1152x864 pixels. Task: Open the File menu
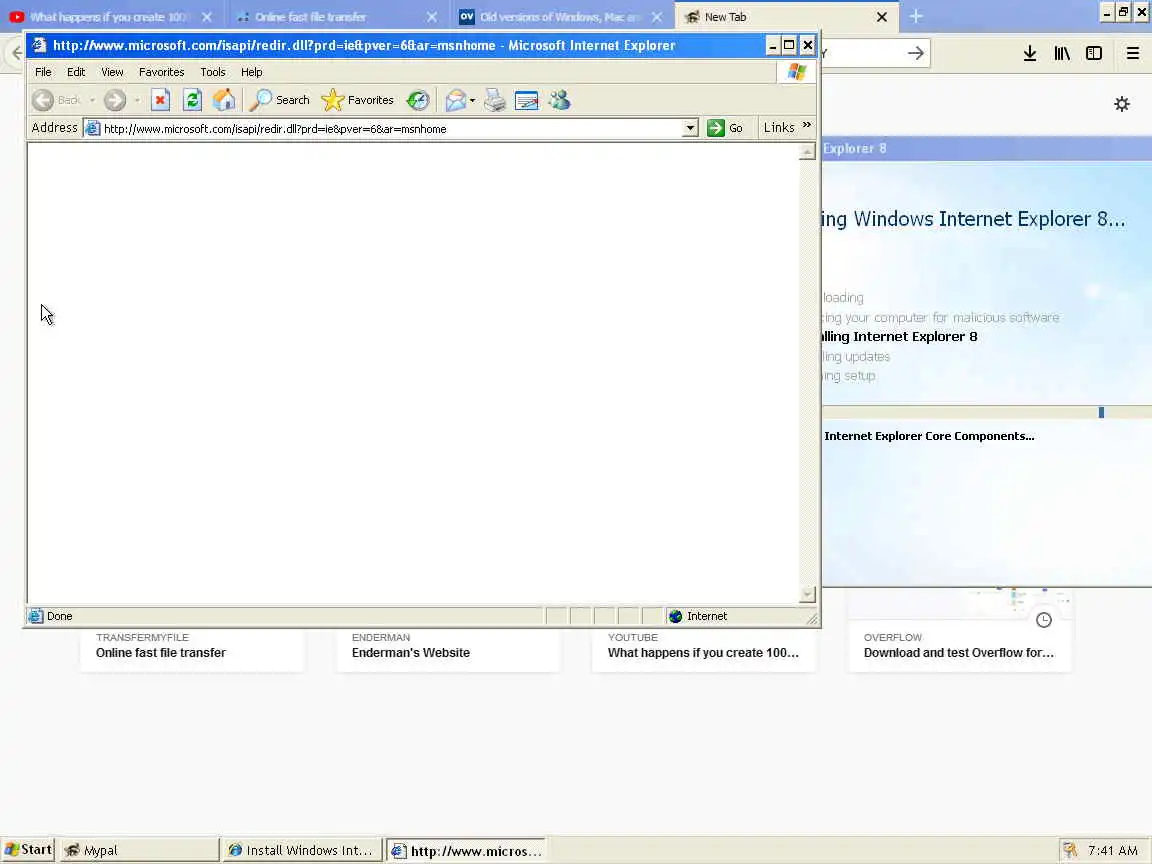point(43,72)
